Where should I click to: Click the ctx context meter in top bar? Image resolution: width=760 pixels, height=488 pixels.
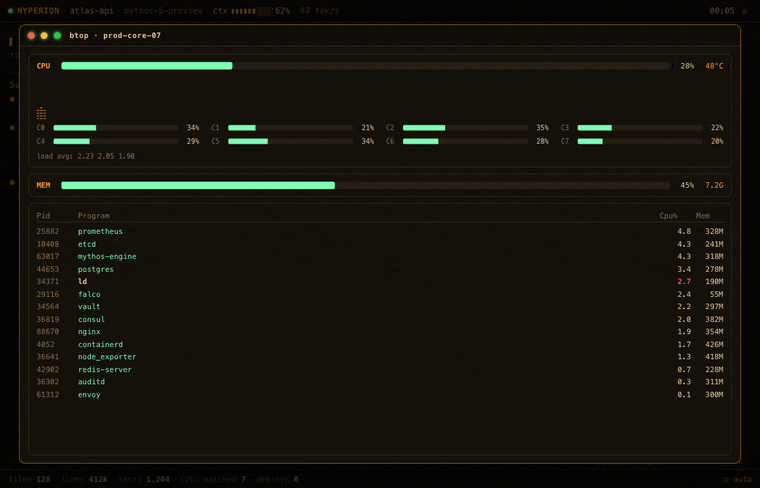click(251, 11)
